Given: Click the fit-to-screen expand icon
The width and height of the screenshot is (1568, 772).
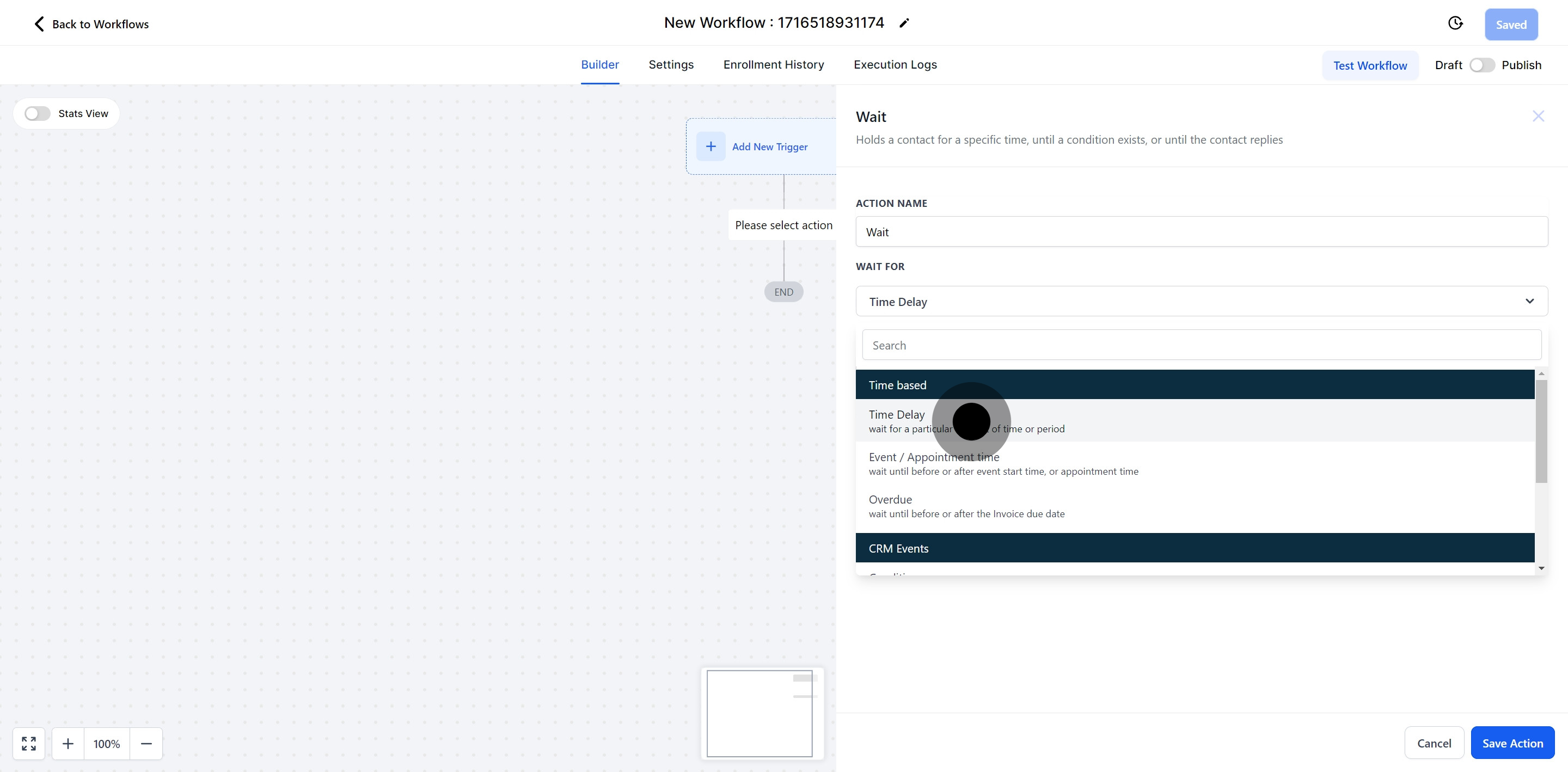Looking at the screenshot, I should (x=29, y=743).
